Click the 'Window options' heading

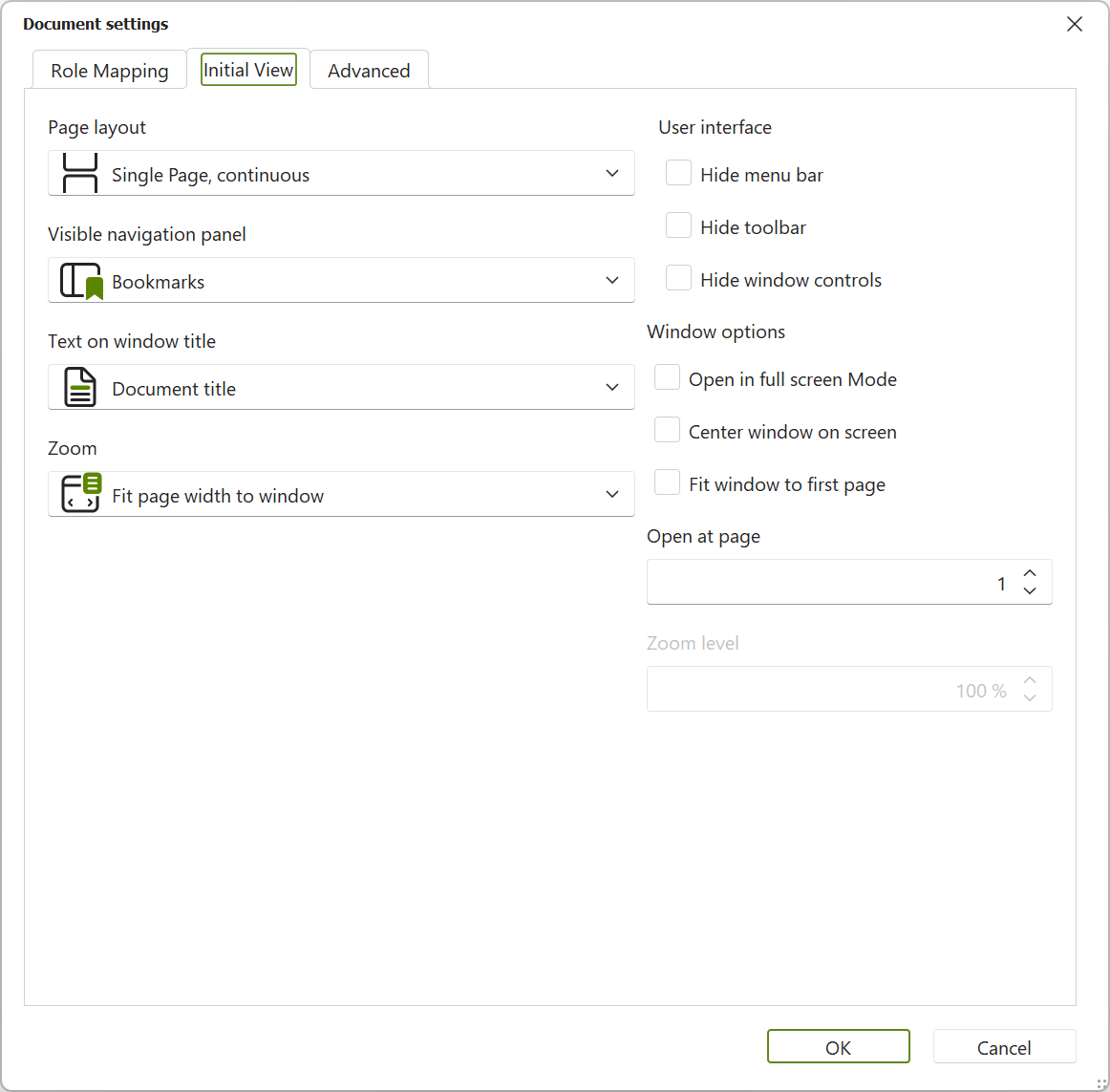[715, 332]
